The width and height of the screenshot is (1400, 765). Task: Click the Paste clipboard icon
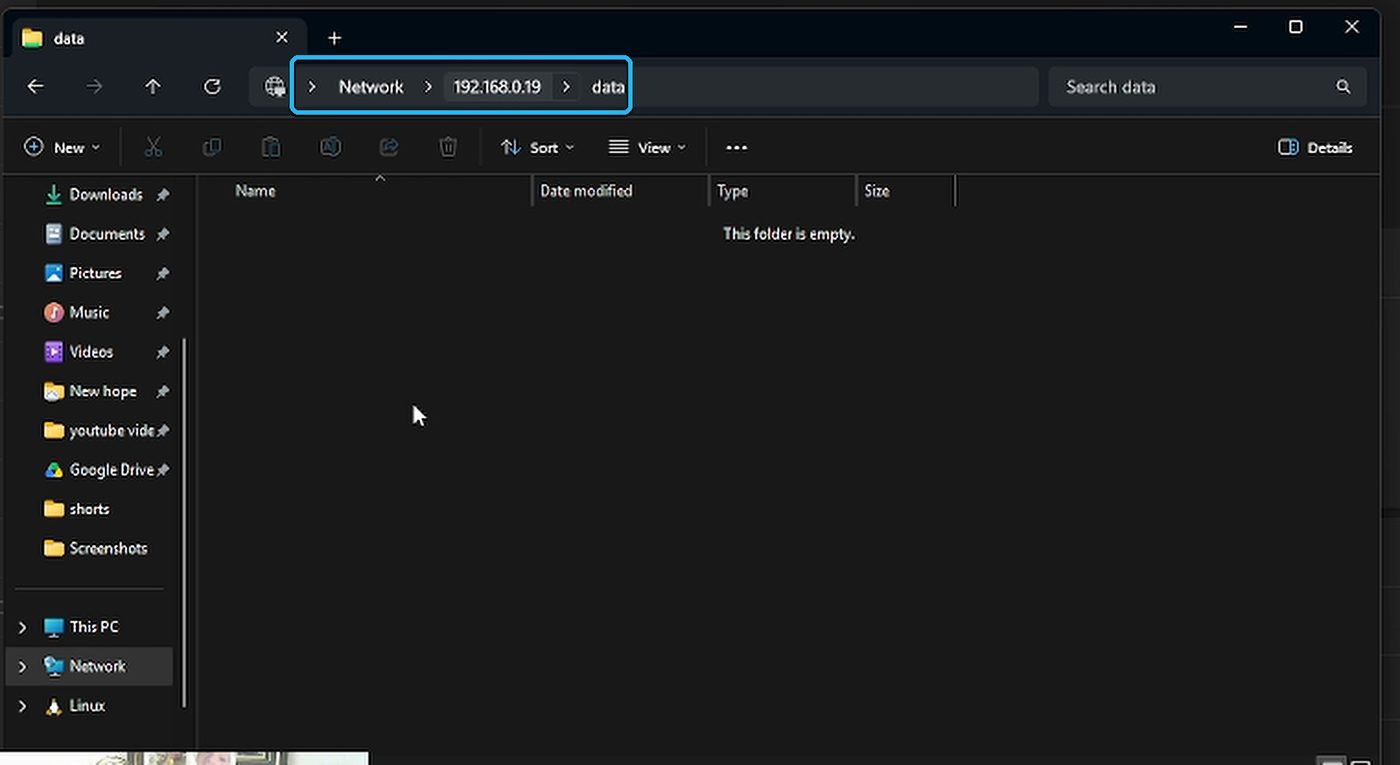[x=271, y=147]
